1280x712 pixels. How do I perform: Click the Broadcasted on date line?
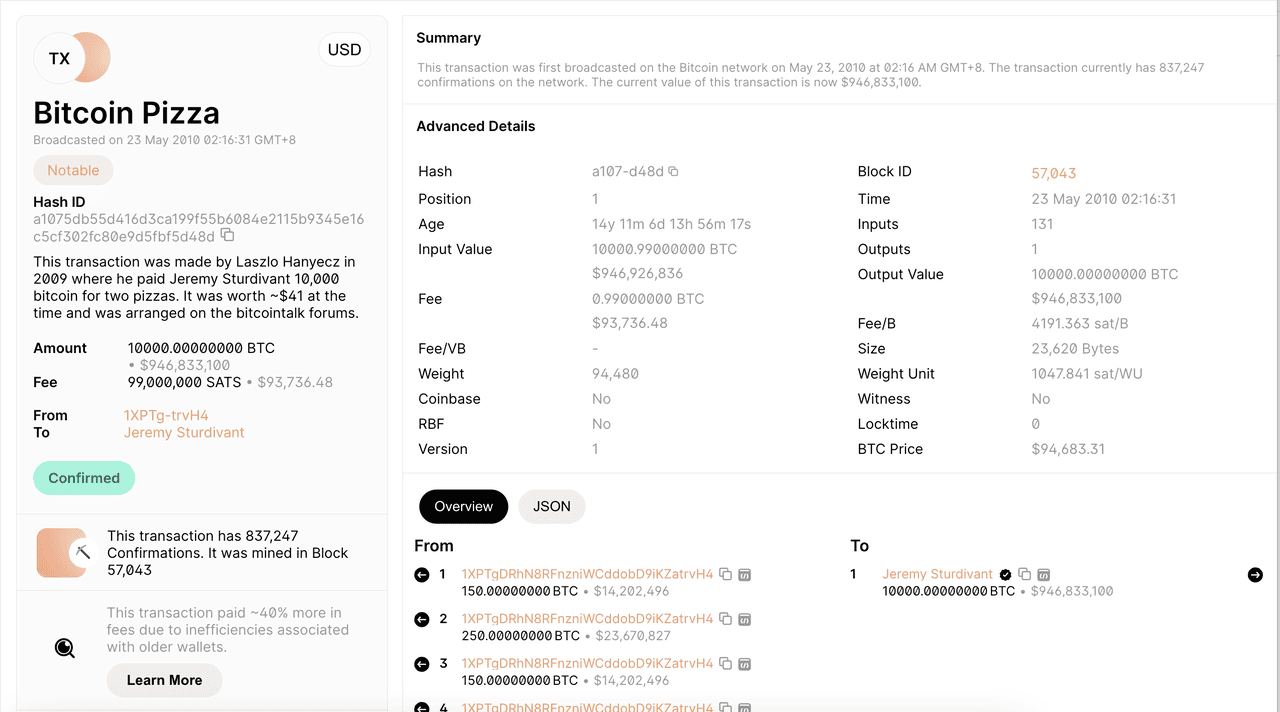tap(164, 140)
